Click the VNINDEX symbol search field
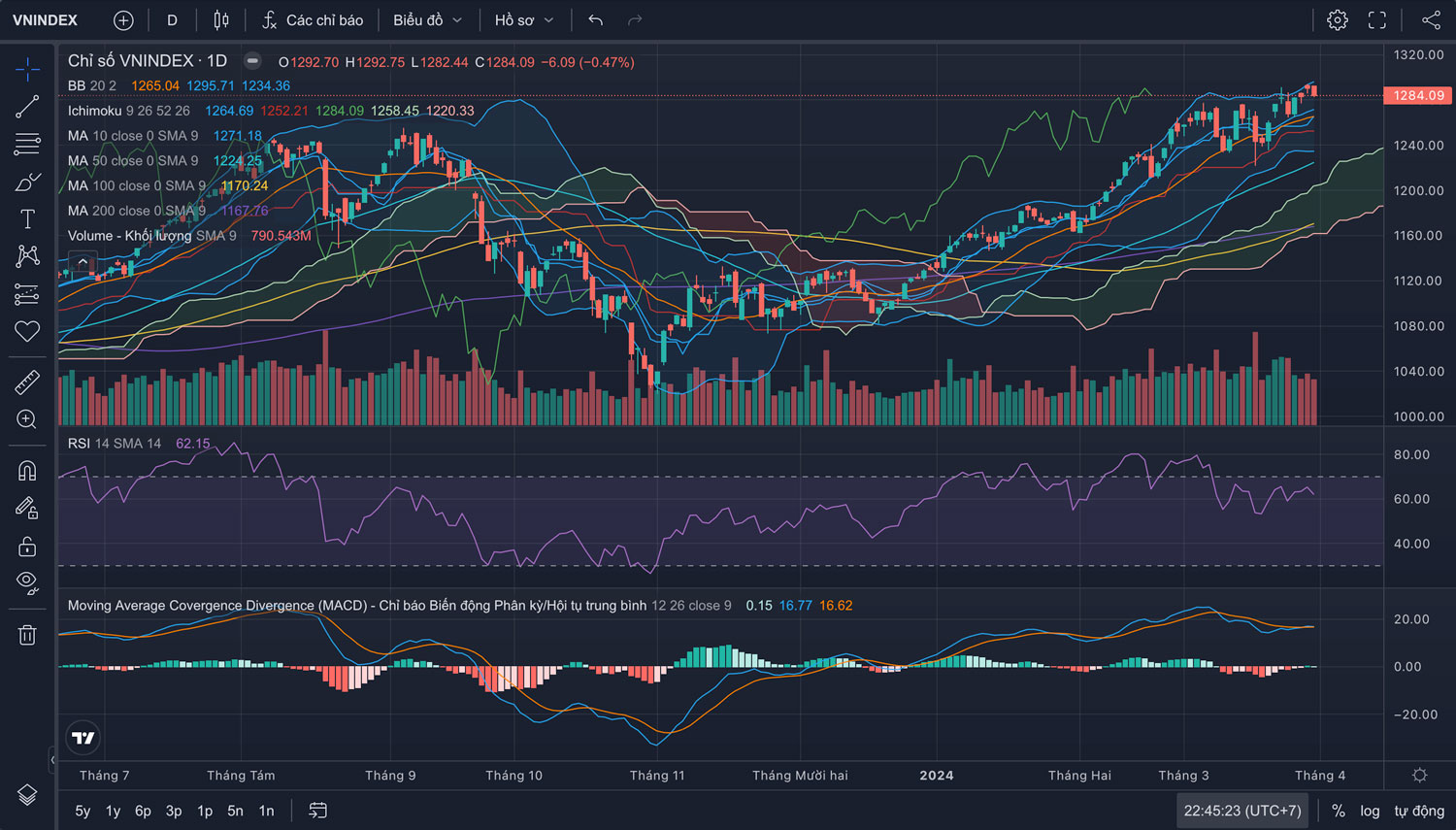Viewport: 1456px width, 830px height. pyautogui.click(x=45, y=20)
